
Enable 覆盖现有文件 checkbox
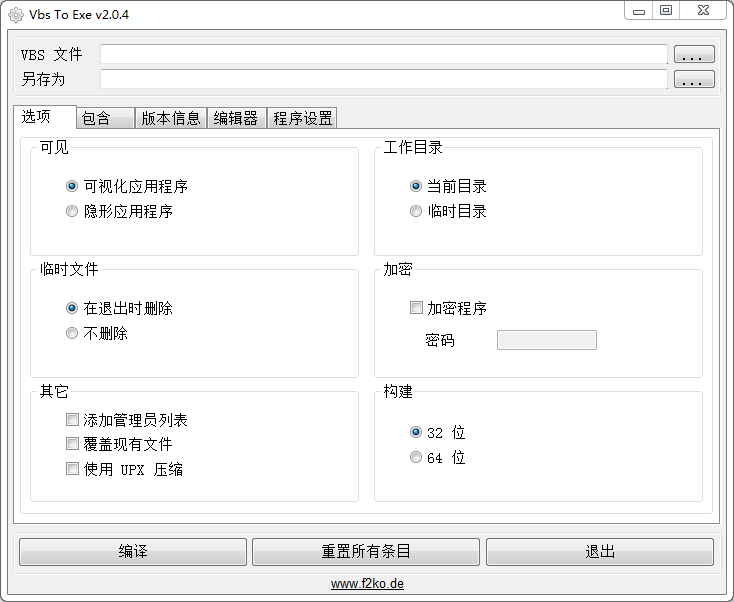tap(72, 444)
